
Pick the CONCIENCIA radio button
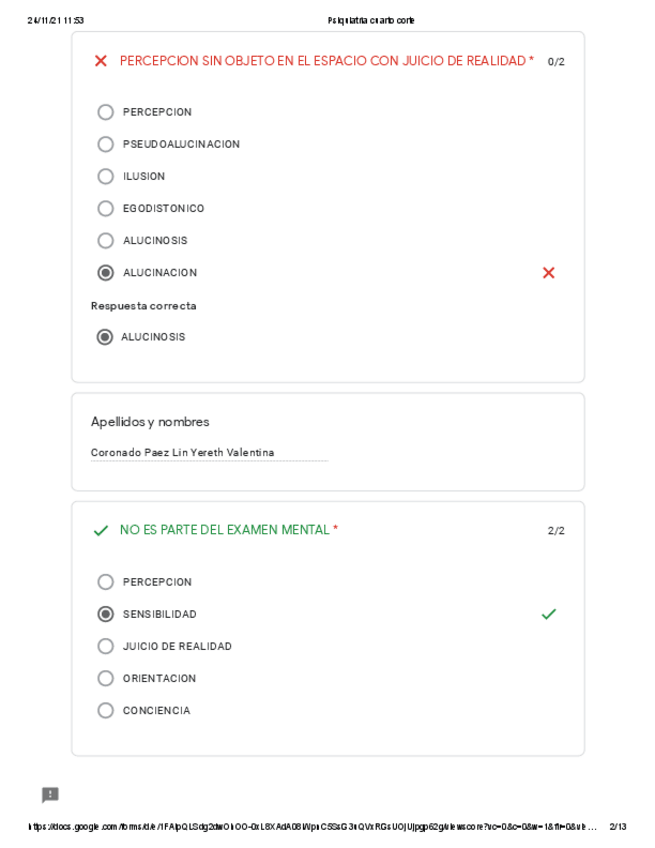[106, 710]
